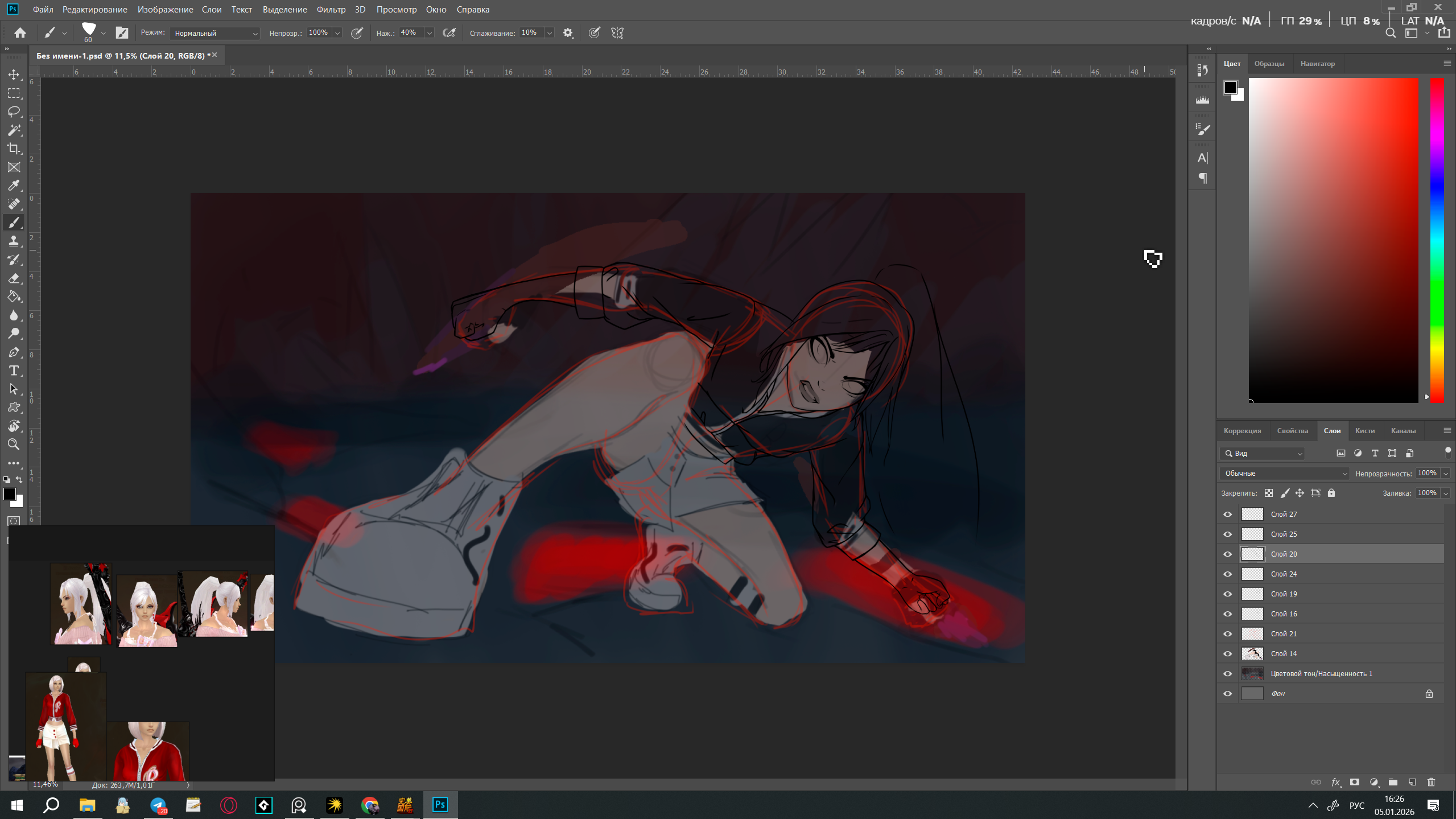Screen dimensions: 1456x819
Task: Expand the layer blend mode Обычные dropdown
Action: [x=1285, y=474]
